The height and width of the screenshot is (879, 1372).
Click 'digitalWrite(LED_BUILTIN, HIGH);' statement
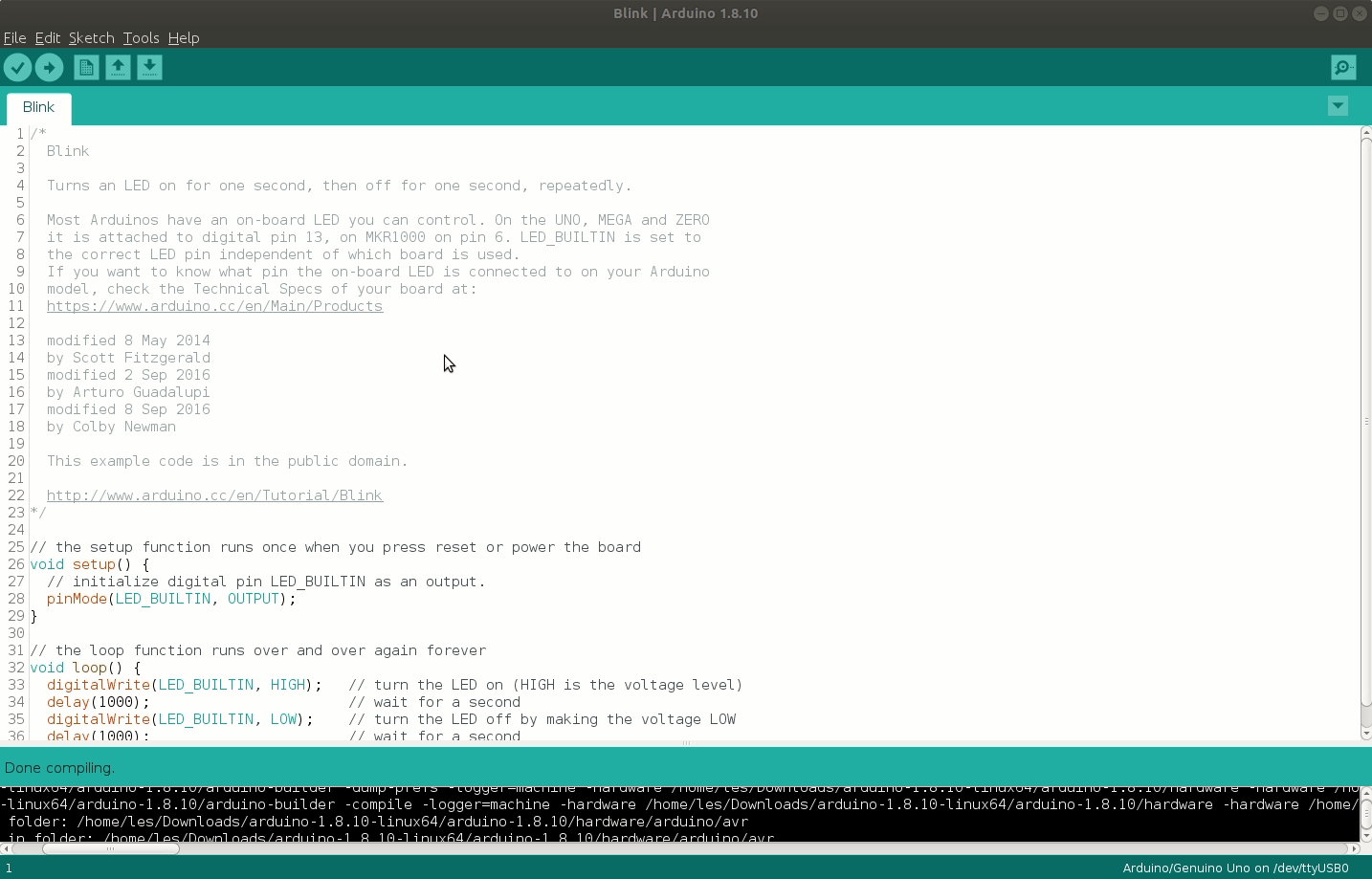185,685
